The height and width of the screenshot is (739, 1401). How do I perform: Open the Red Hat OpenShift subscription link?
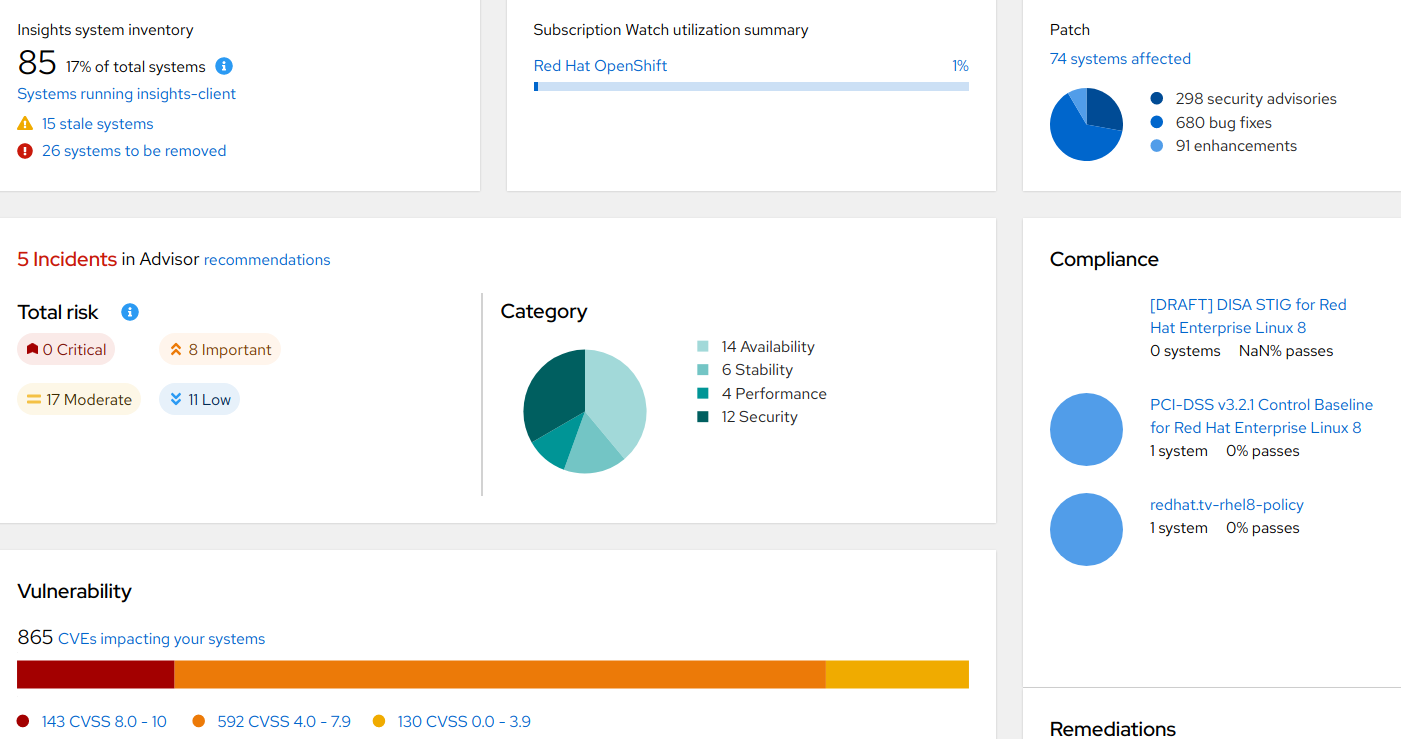(600, 66)
